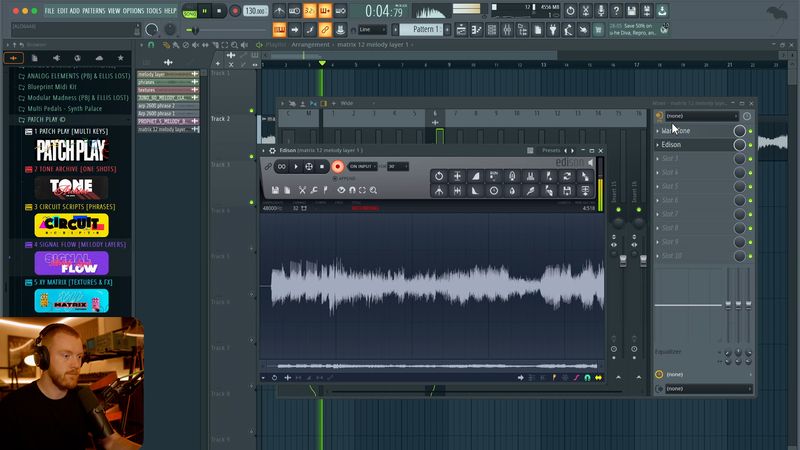Click Edison normalize/fade-in ramp icon
The image size is (800, 450).
pos(476,176)
